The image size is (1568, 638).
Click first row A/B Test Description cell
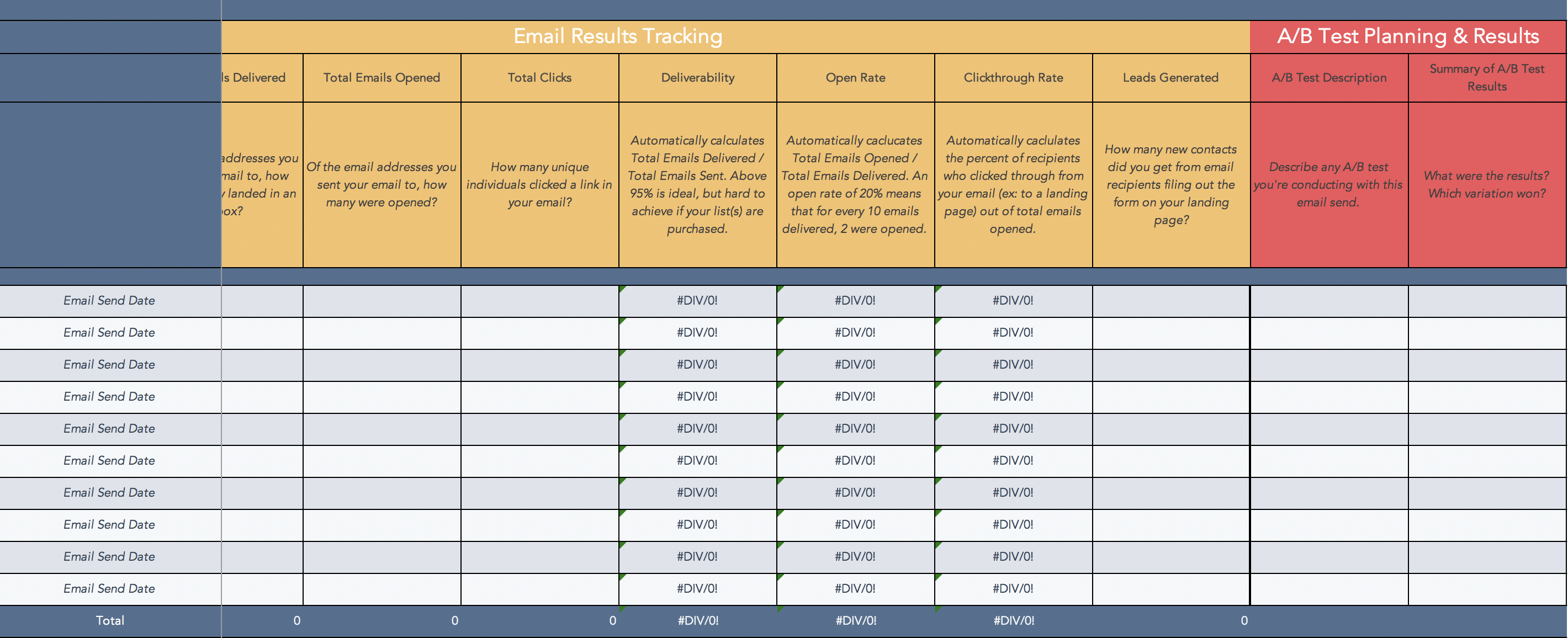coord(1329,300)
